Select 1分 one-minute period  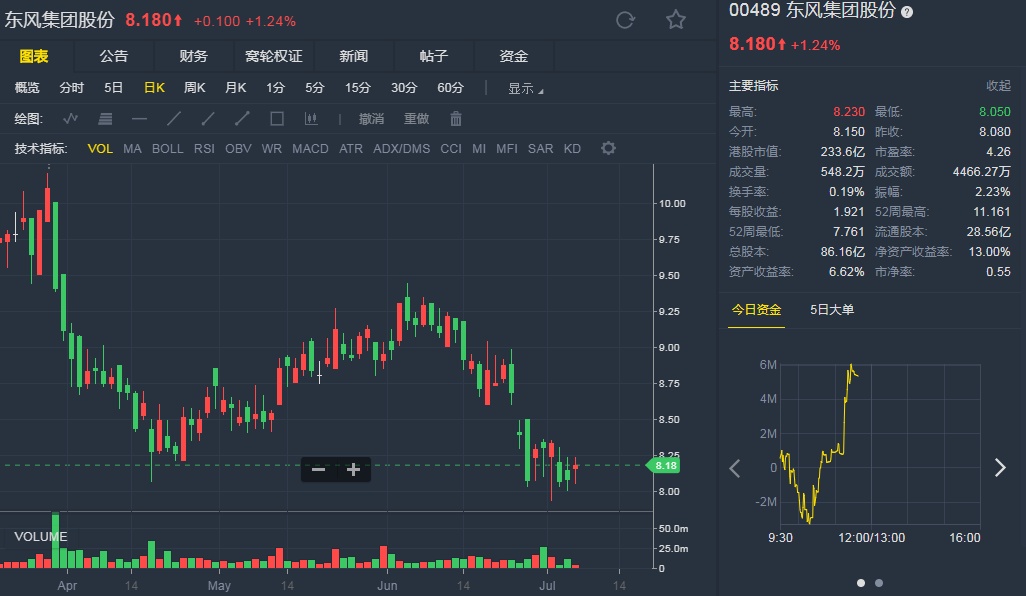(x=275, y=88)
